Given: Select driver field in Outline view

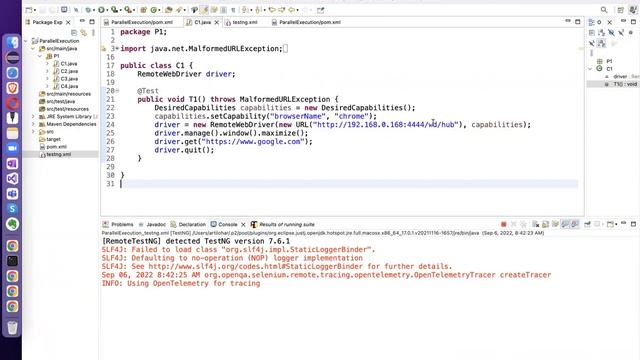Looking at the screenshot, I should (621, 76).
